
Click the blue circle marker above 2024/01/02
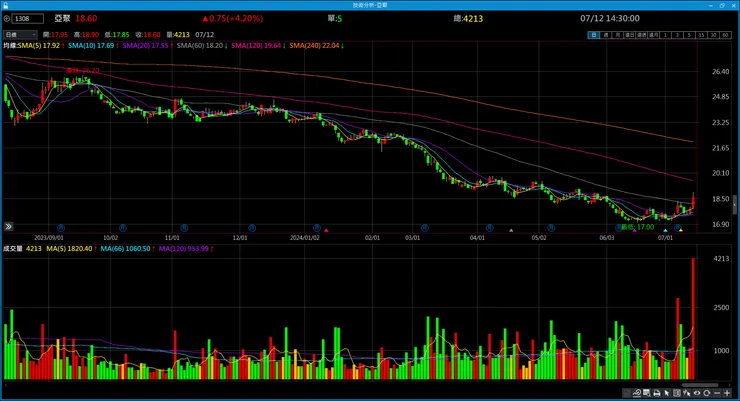tap(317, 228)
